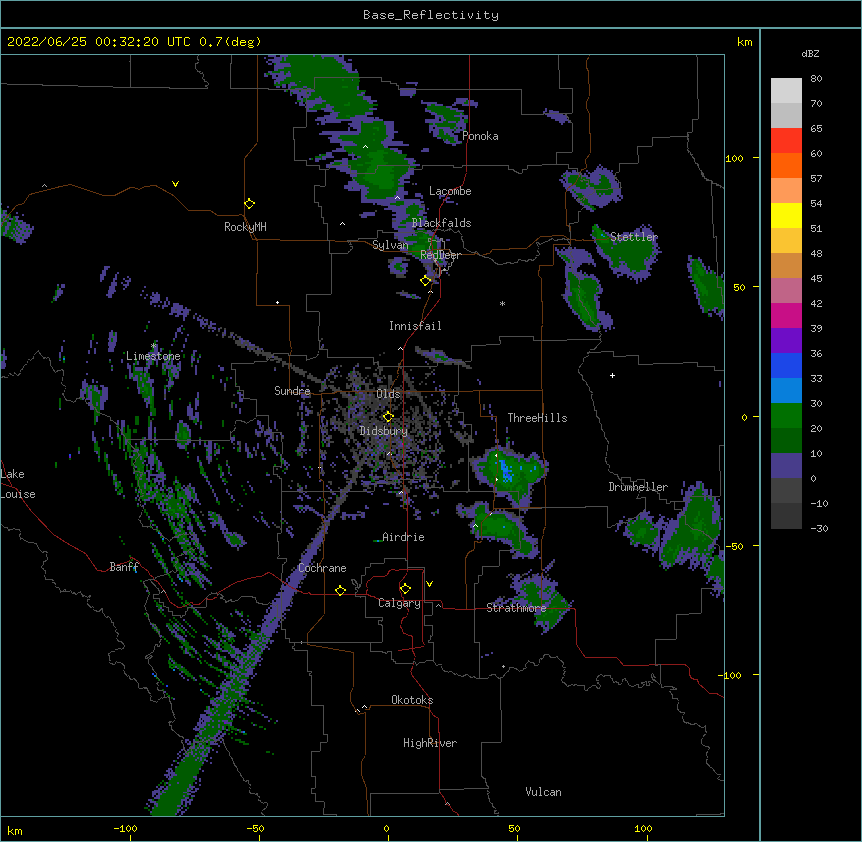Screen dimensions: 862x842
Task: Click the Sylvan label
Action: tap(390, 245)
